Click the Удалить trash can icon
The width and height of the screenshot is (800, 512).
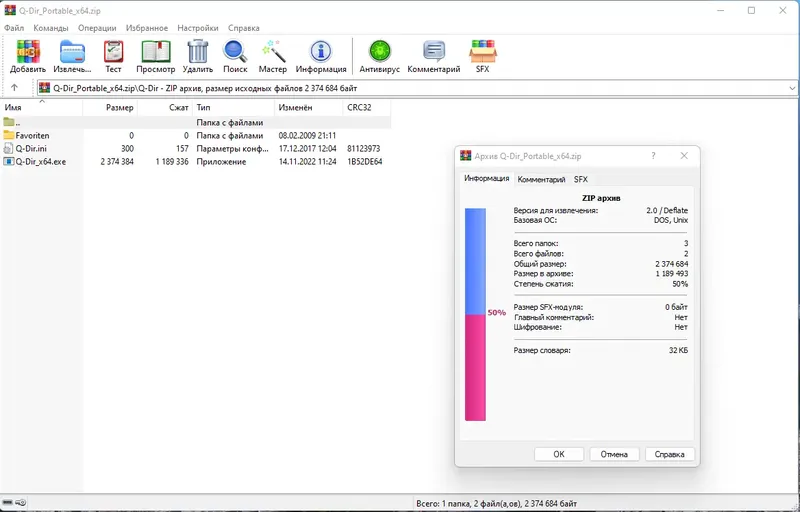(197, 52)
